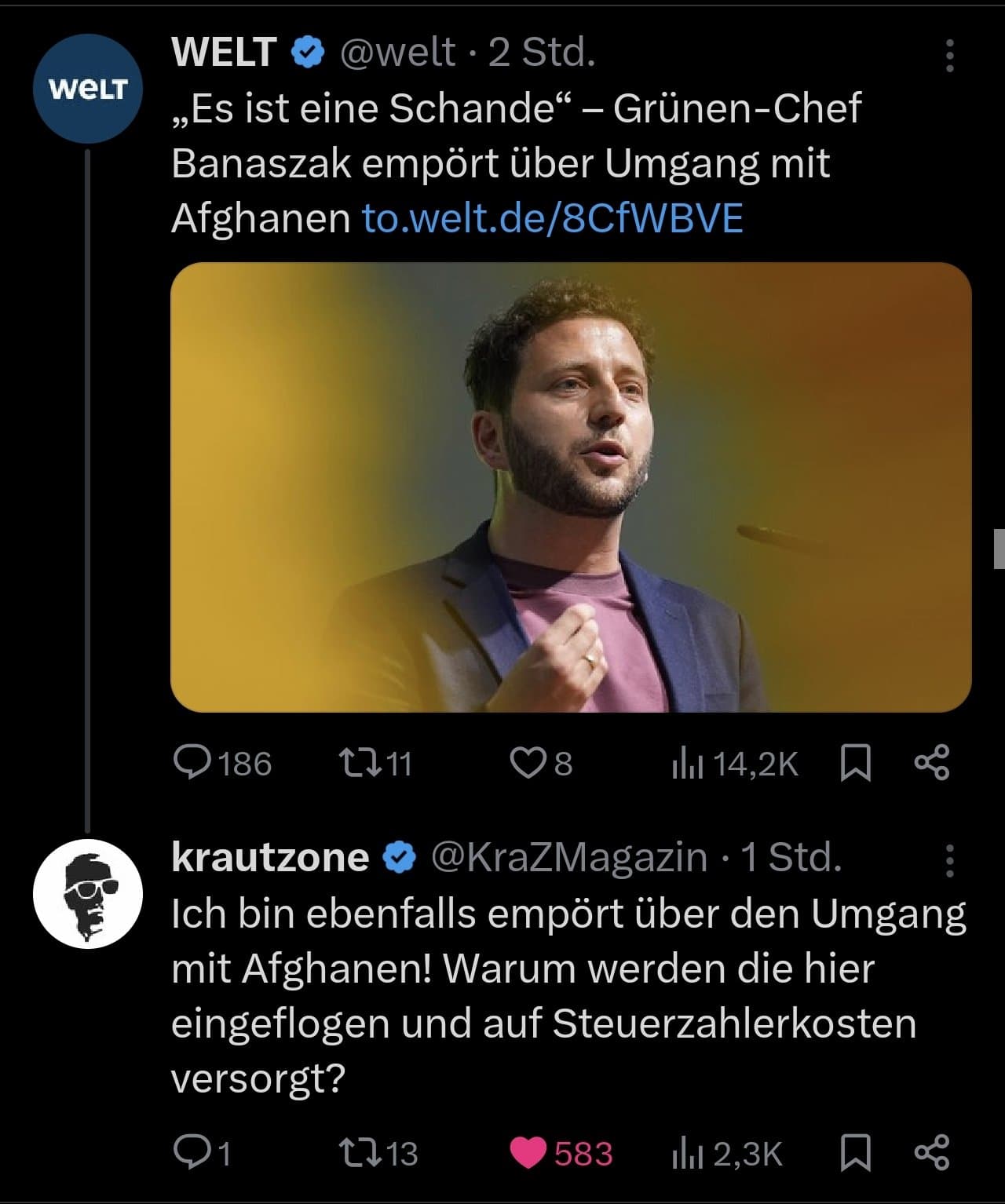
Task: Retweet the krautzone reply
Action: point(355,1153)
